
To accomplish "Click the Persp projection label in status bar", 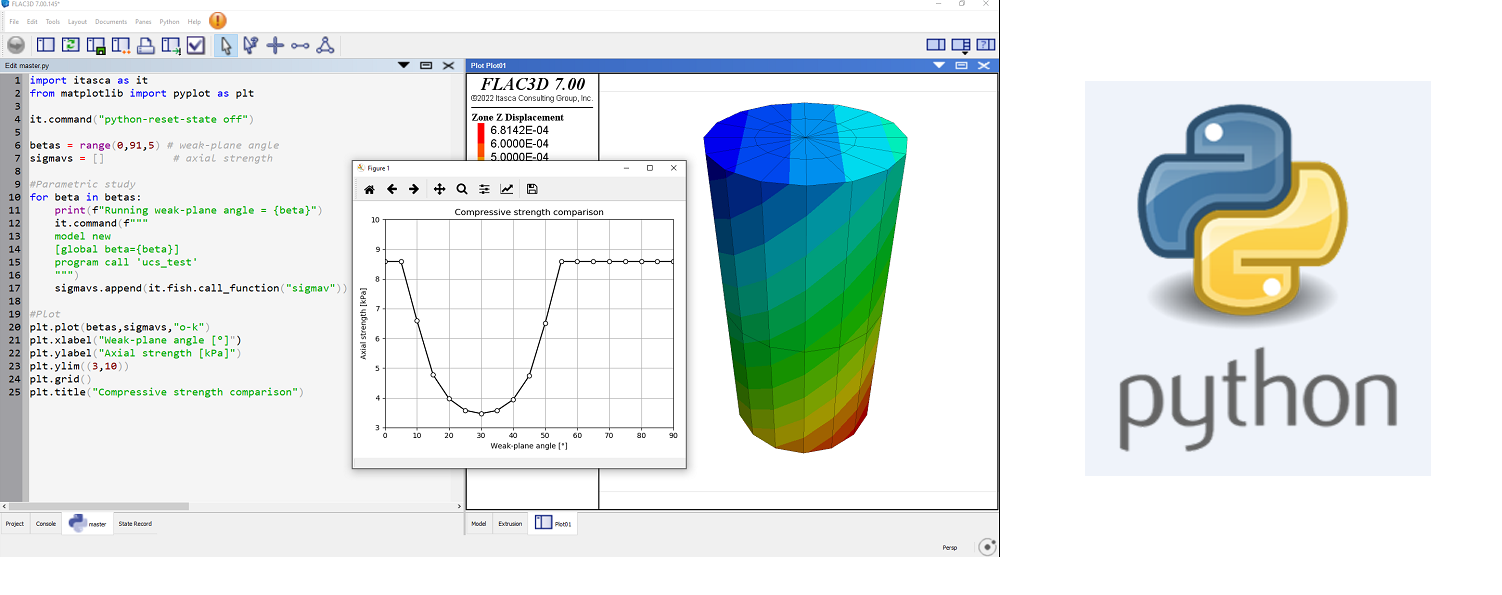I will tap(950, 547).
